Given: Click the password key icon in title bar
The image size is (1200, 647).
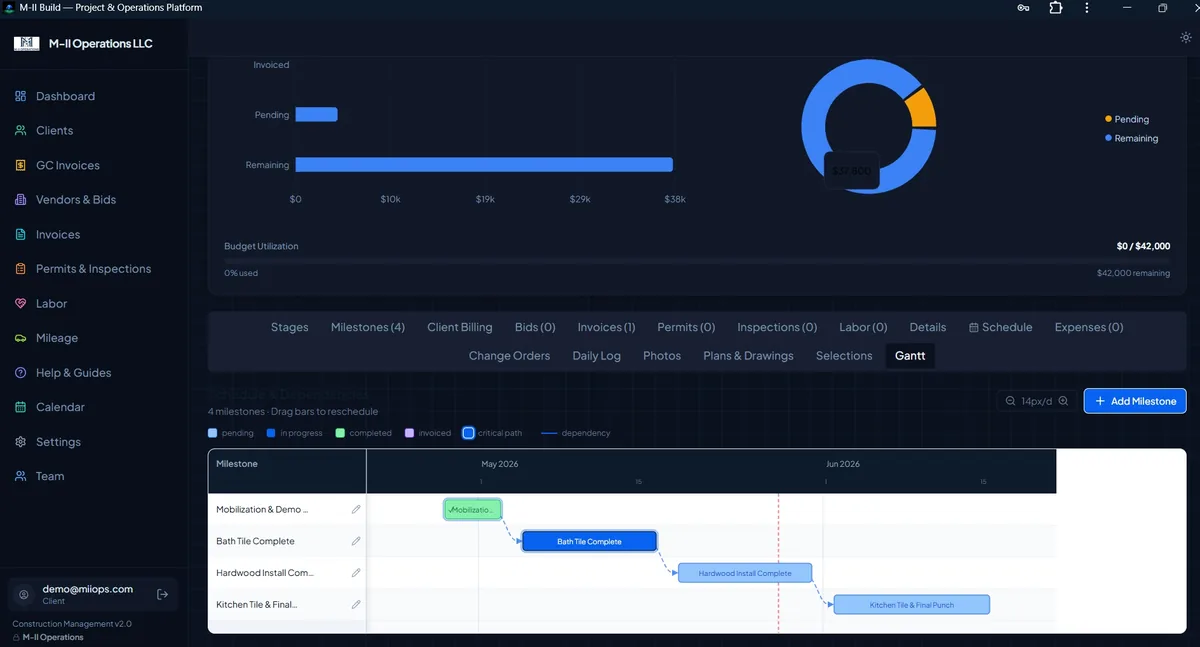Looking at the screenshot, I should (1023, 8).
